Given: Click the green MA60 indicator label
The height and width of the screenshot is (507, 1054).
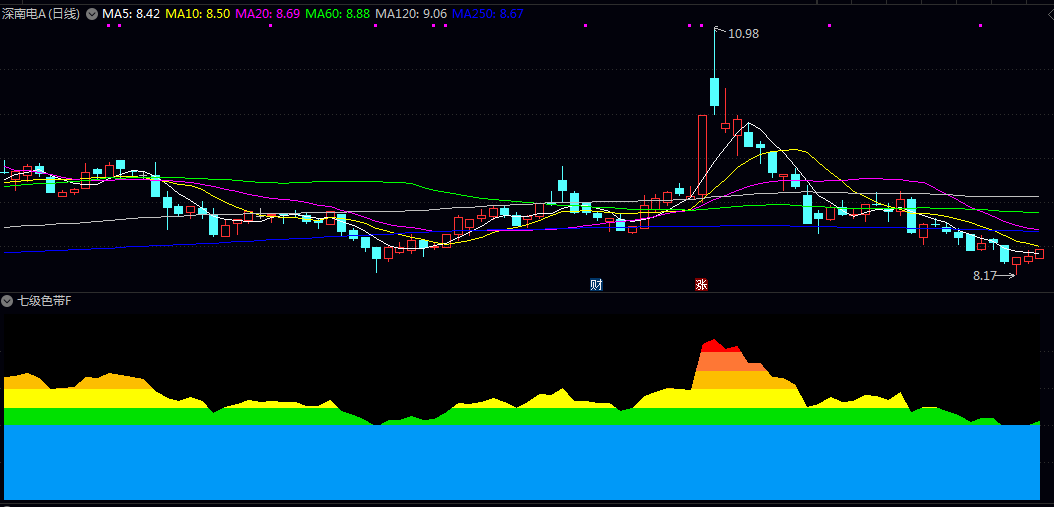Looking at the screenshot, I should [337, 15].
